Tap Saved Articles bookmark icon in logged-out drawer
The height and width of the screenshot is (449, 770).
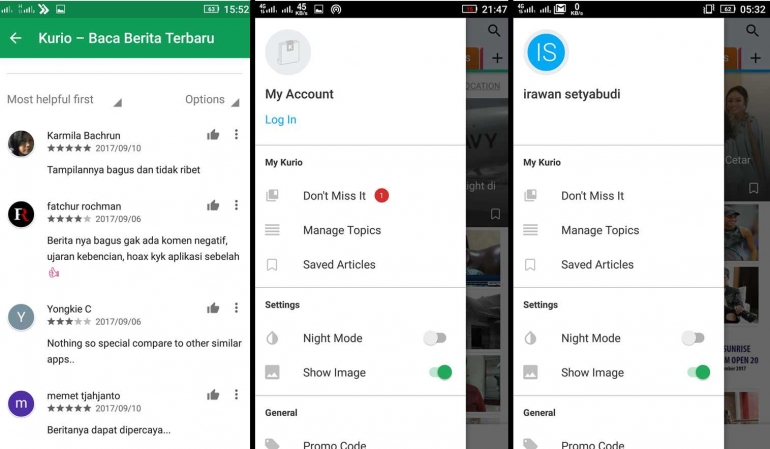point(272,265)
